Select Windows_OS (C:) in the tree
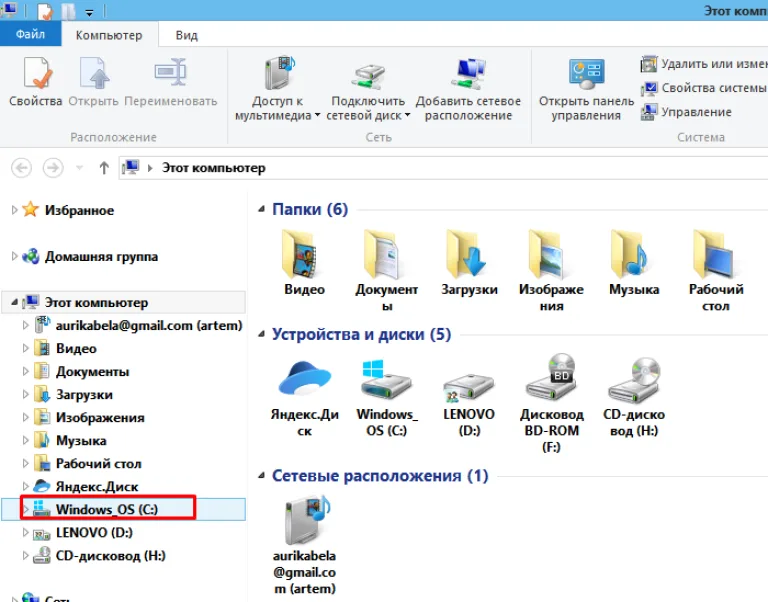This screenshot has width=768, height=602. [107, 509]
